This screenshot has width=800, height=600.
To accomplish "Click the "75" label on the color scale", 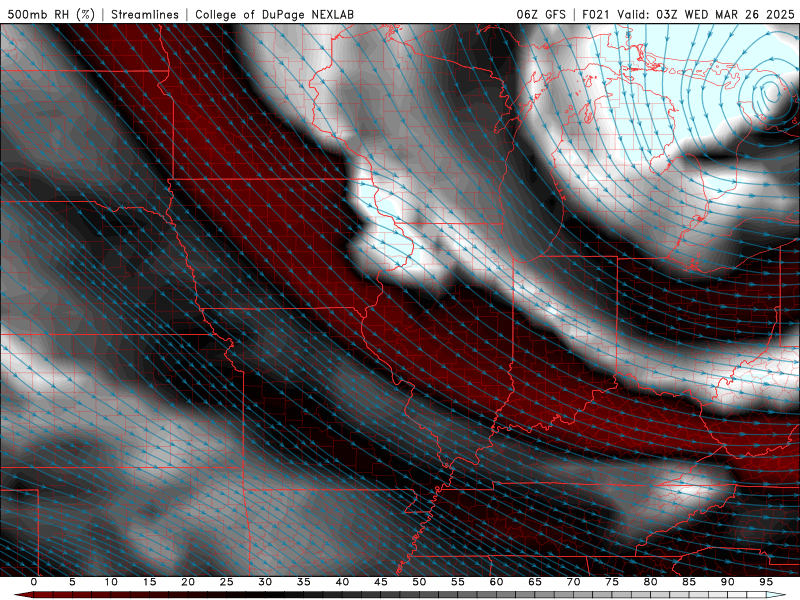I will click(x=612, y=582).
